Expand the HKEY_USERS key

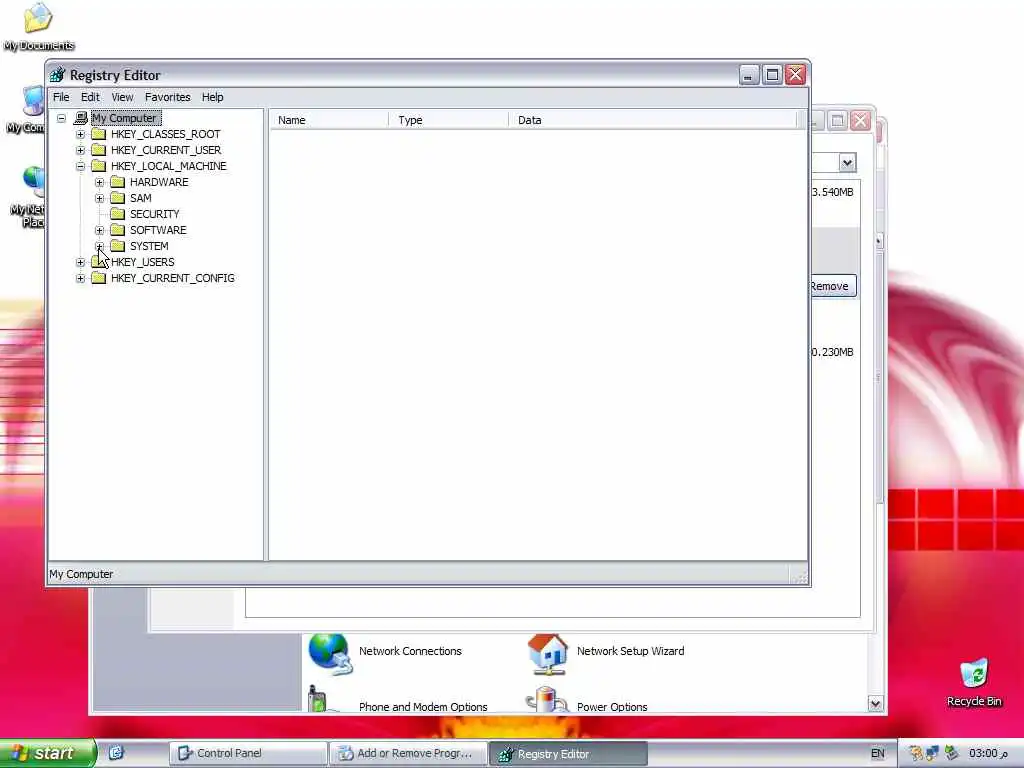80,262
